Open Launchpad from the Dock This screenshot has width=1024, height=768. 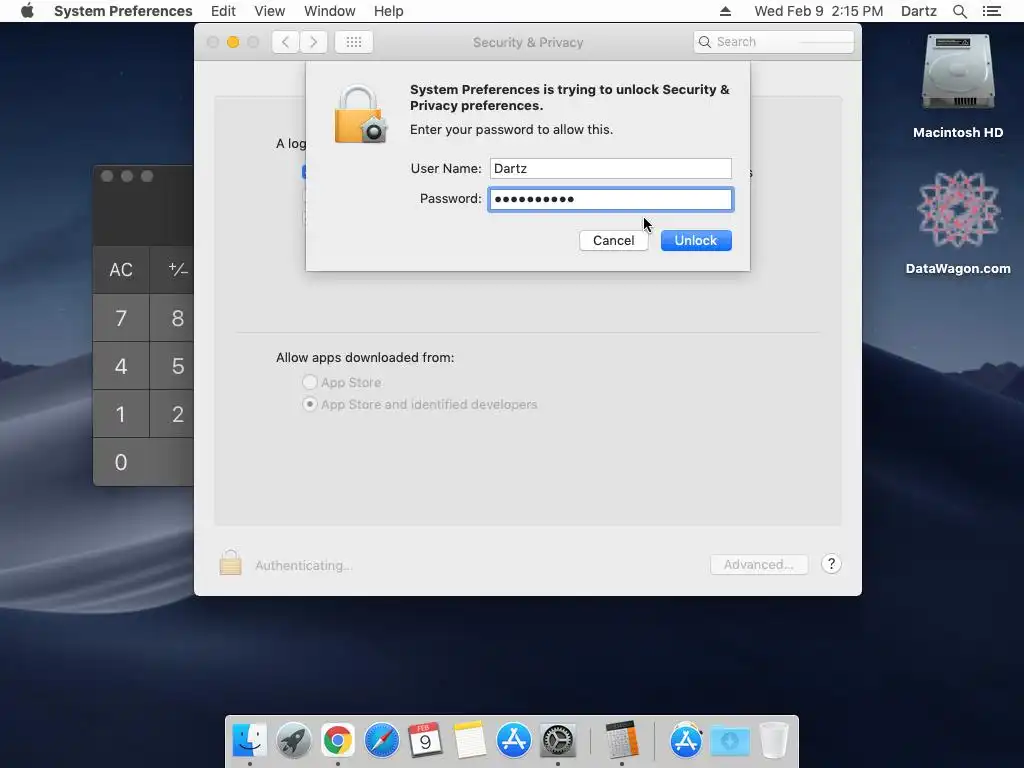click(293, 740)
